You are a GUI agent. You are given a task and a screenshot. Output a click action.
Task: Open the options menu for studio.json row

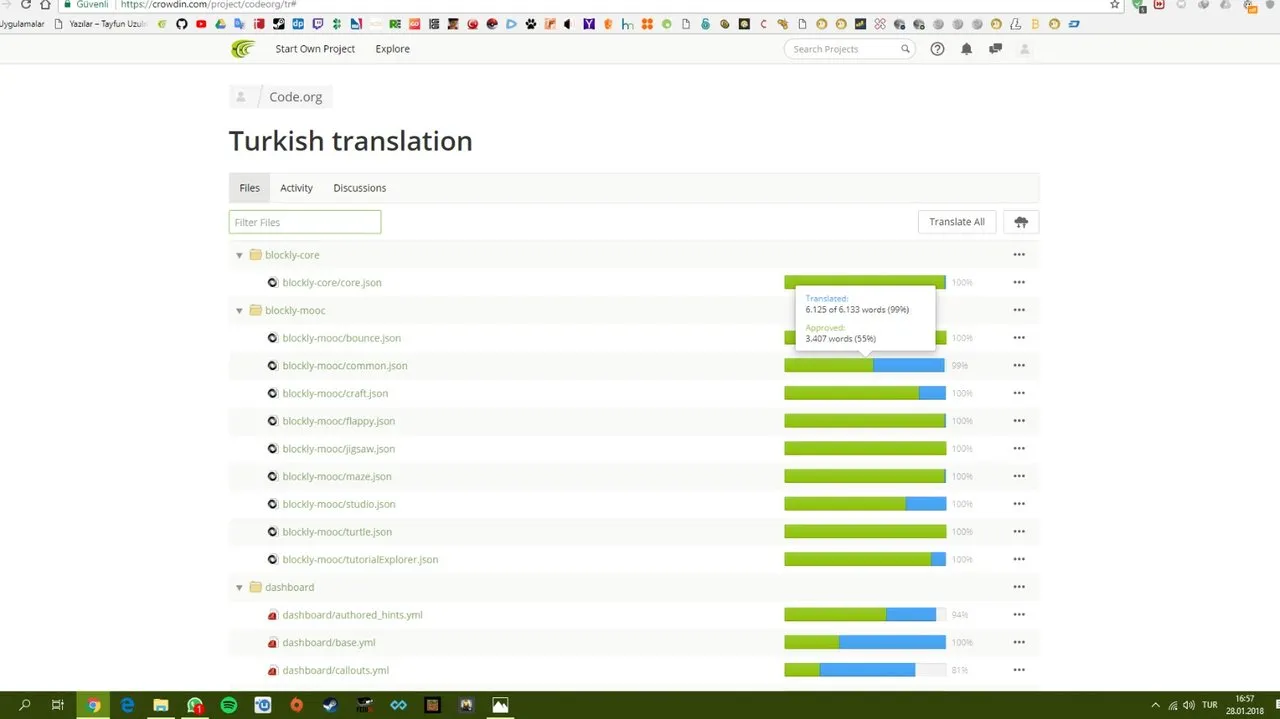pyautogui.click(x=1019, y=505)
